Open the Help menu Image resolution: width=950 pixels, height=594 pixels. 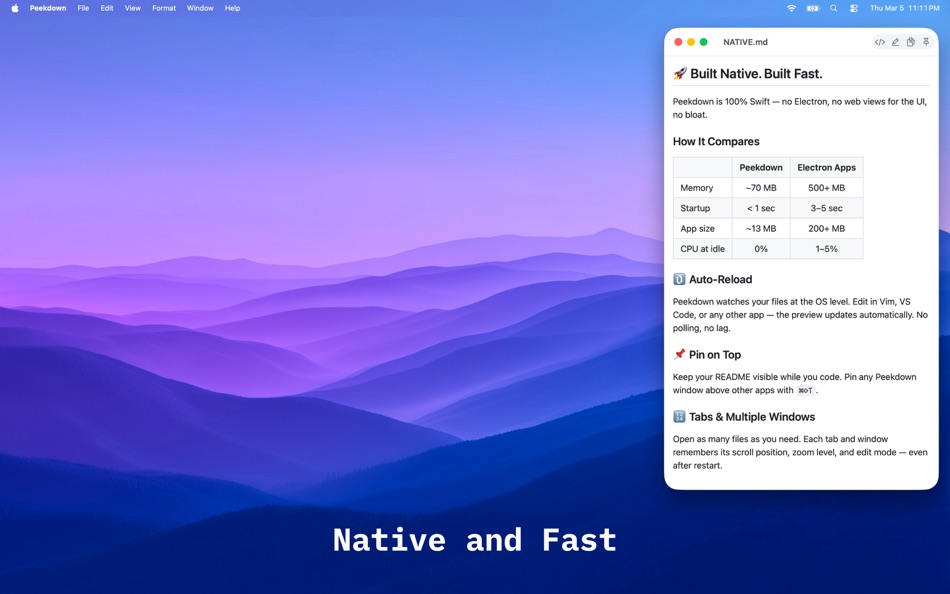click(232, 8)
